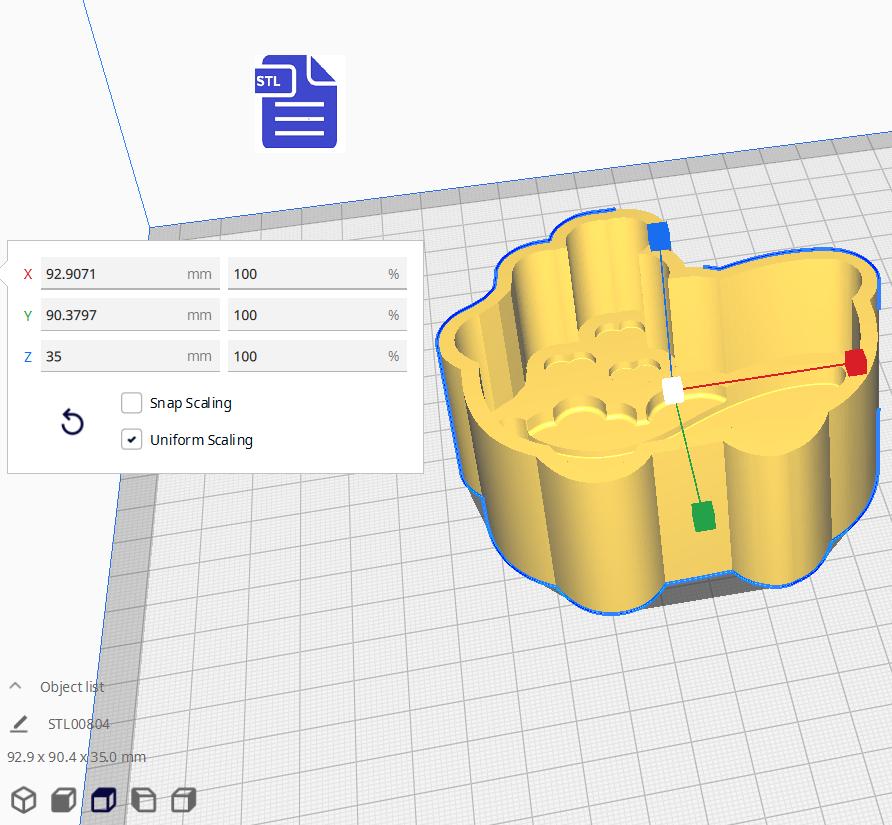The width and height of the screenshot is (892, 825).
Task: Disable the Uniform Scaling checkbox
Action: point(131,440)
